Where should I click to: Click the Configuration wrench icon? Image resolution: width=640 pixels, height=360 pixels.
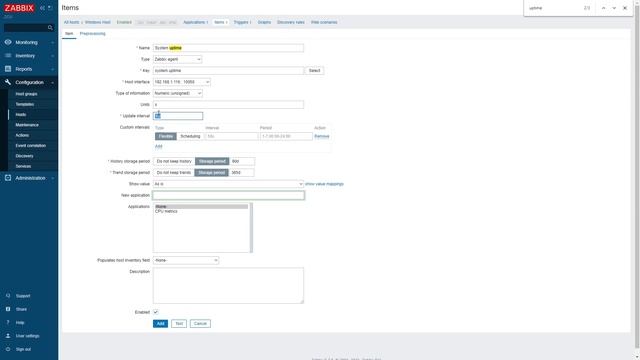point(8,82)
